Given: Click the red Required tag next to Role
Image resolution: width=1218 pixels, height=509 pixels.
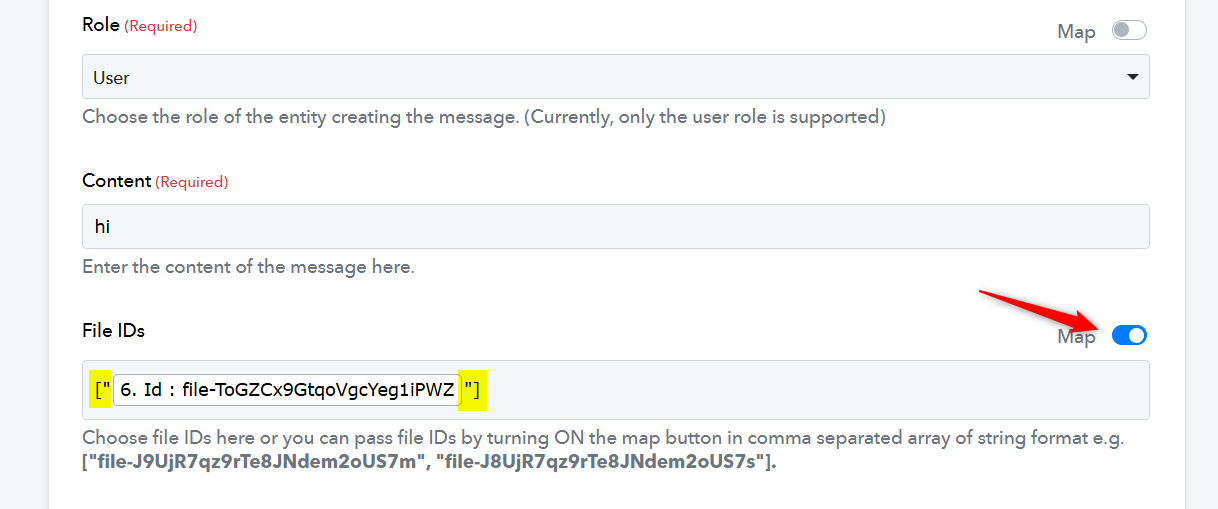Looking at the screenshot, I should pos(161,26).
